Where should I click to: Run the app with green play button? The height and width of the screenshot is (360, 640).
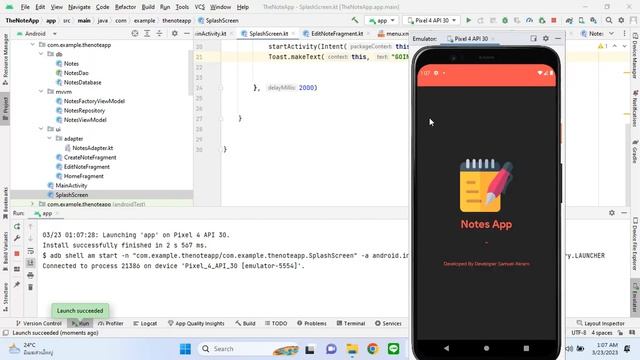pyautogui.click(x=469, y=20)
